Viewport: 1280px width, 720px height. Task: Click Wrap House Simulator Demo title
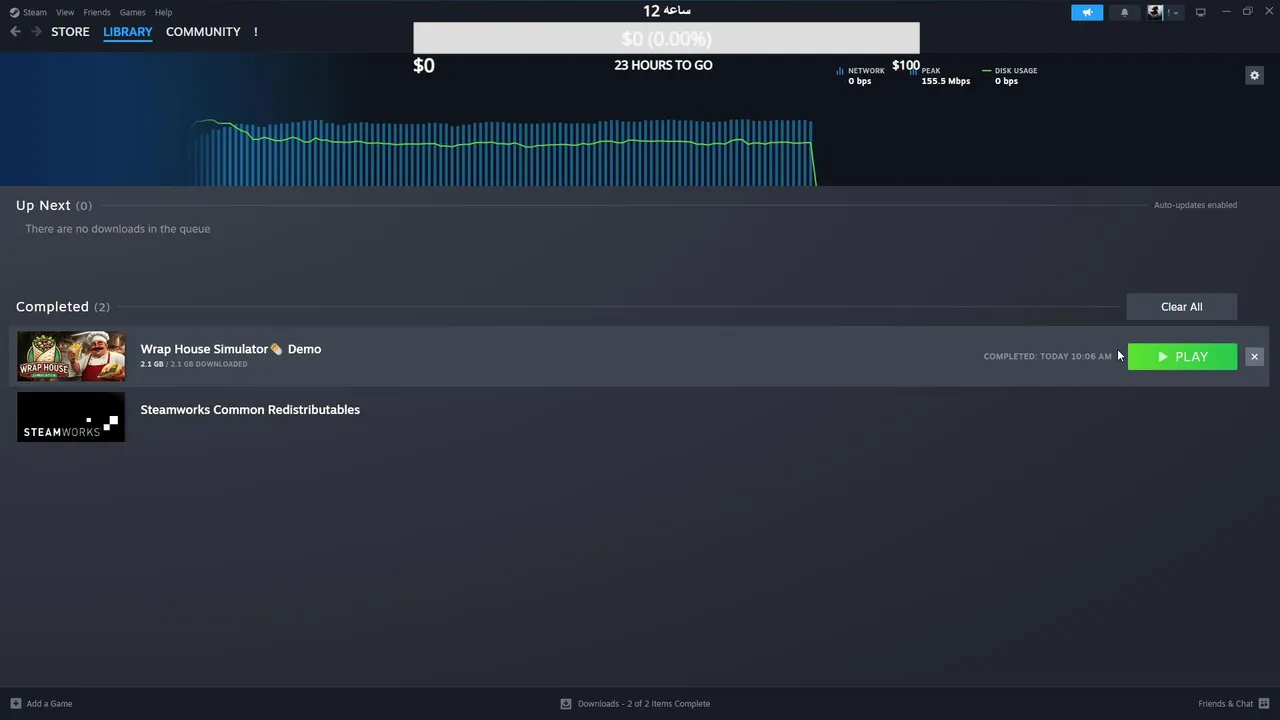pyautogui.click(x=231, y=349)
